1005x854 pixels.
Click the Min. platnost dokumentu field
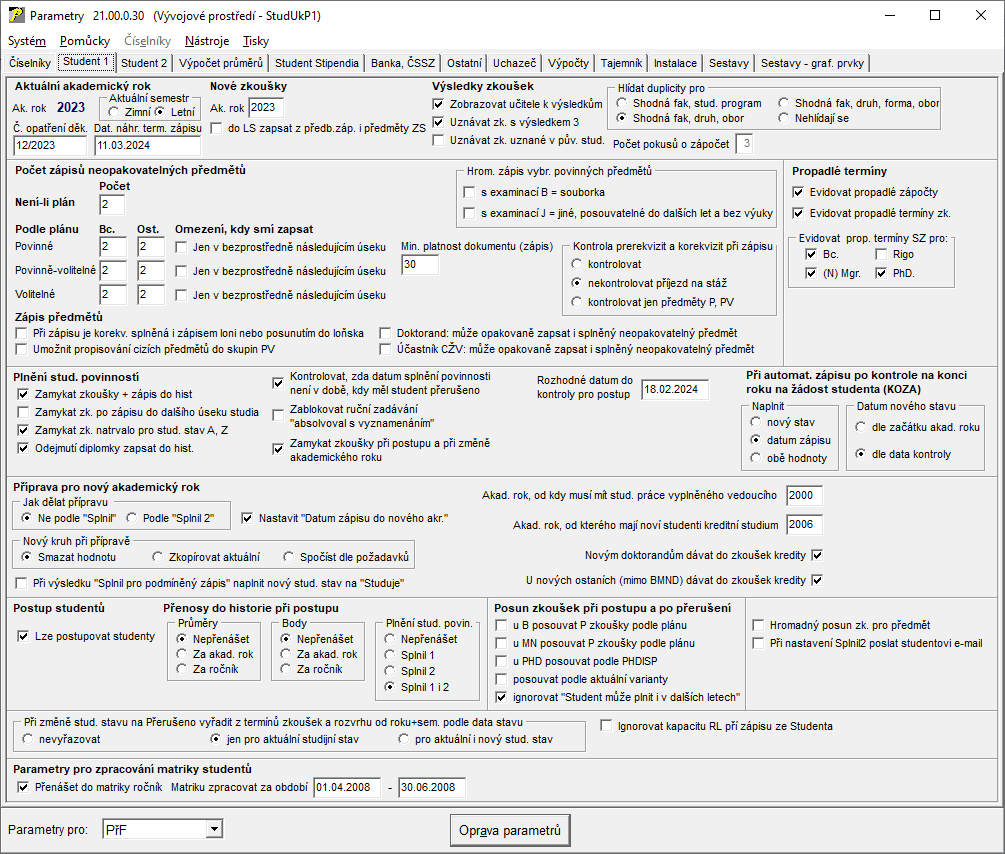click(419, 264)
